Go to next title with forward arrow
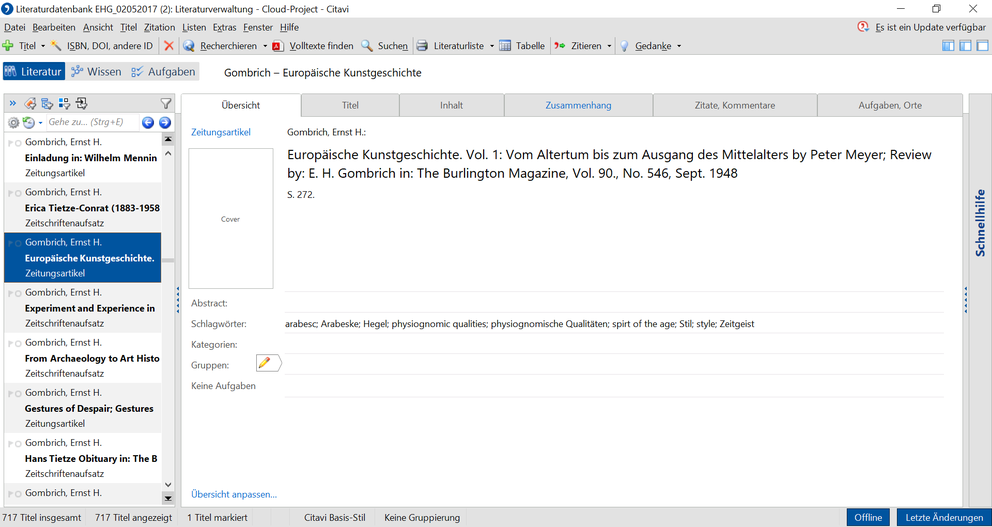Image resolution: width=992 pixels, height=527 pixels. [165, 122]
